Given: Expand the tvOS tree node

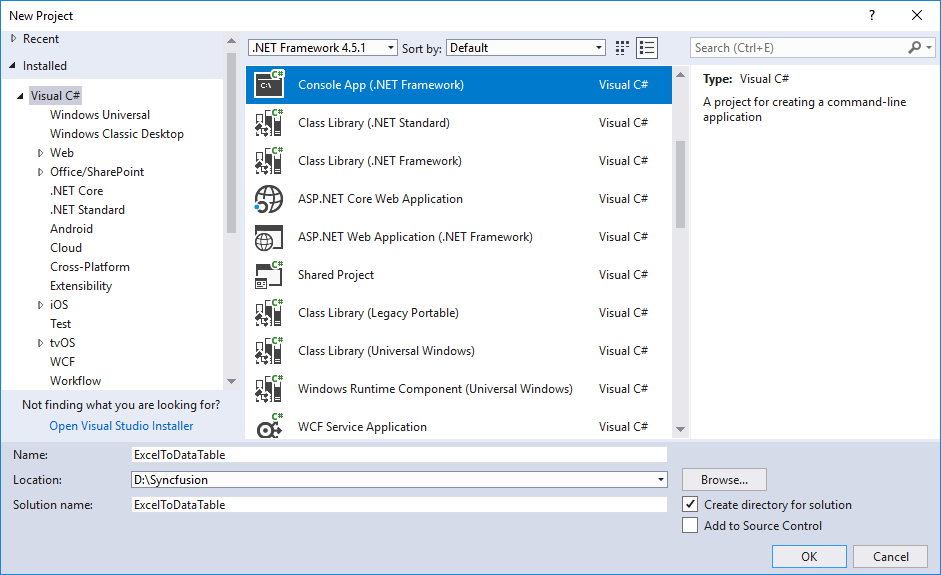Looking at the screenshot, I should 40,343.
